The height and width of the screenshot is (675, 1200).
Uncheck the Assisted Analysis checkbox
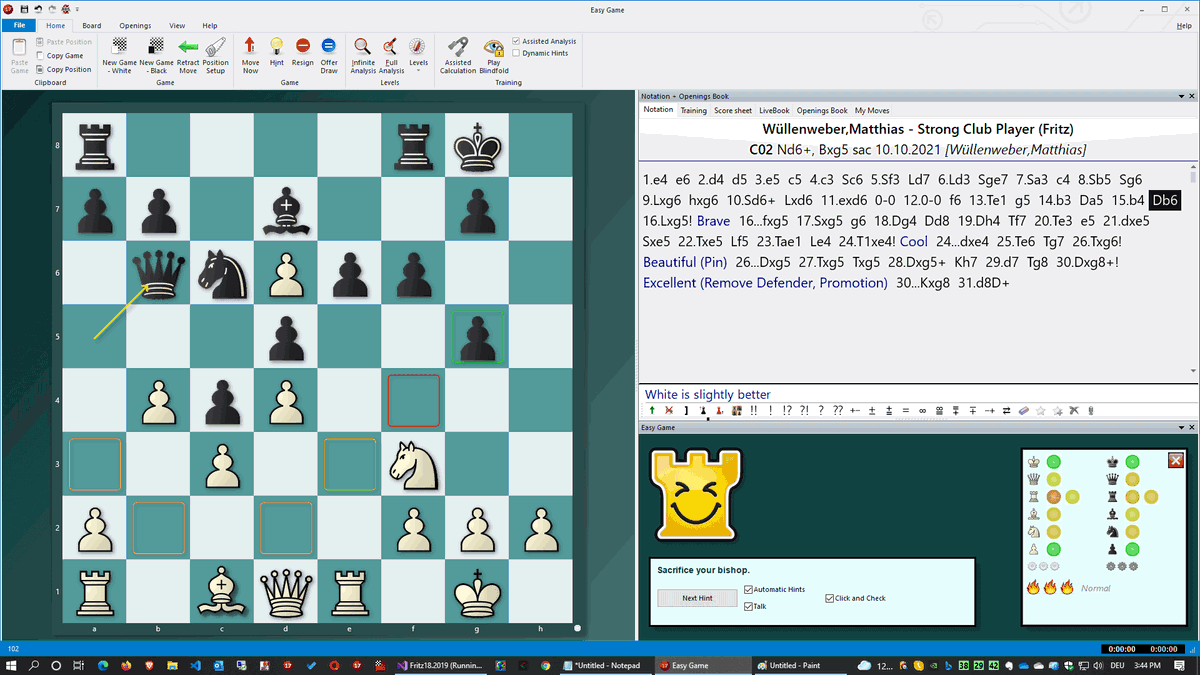coord(516,41)
